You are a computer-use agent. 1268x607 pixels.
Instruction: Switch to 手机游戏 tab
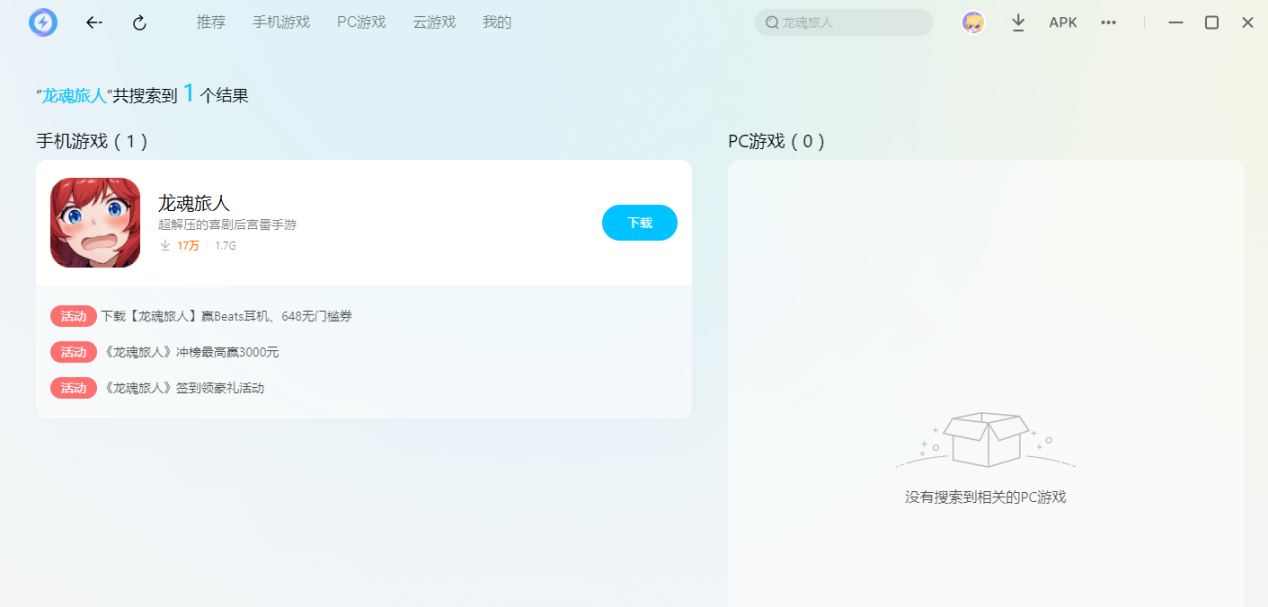(x=281, y=22)
